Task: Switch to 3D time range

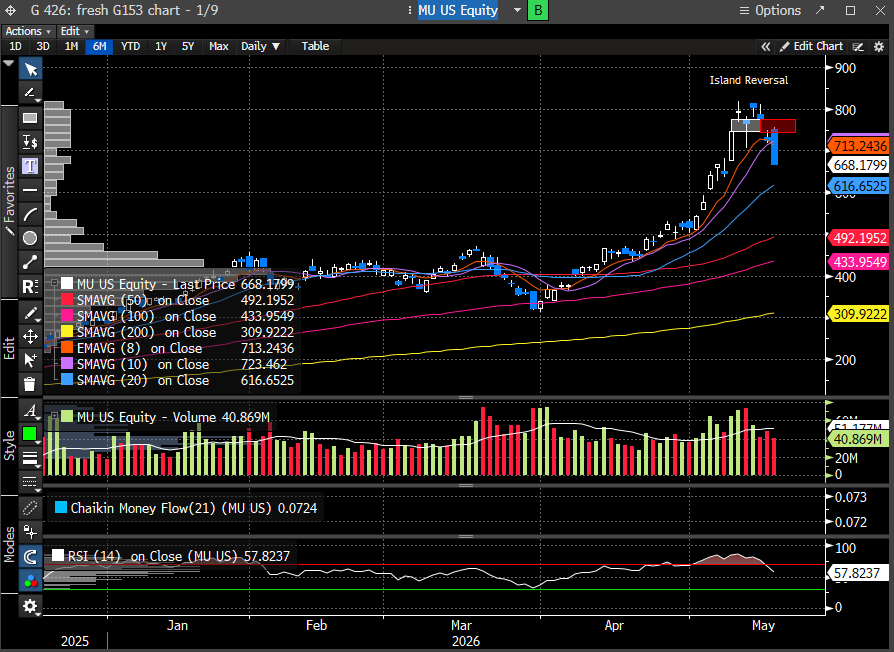Action: [x=43, y=47]
